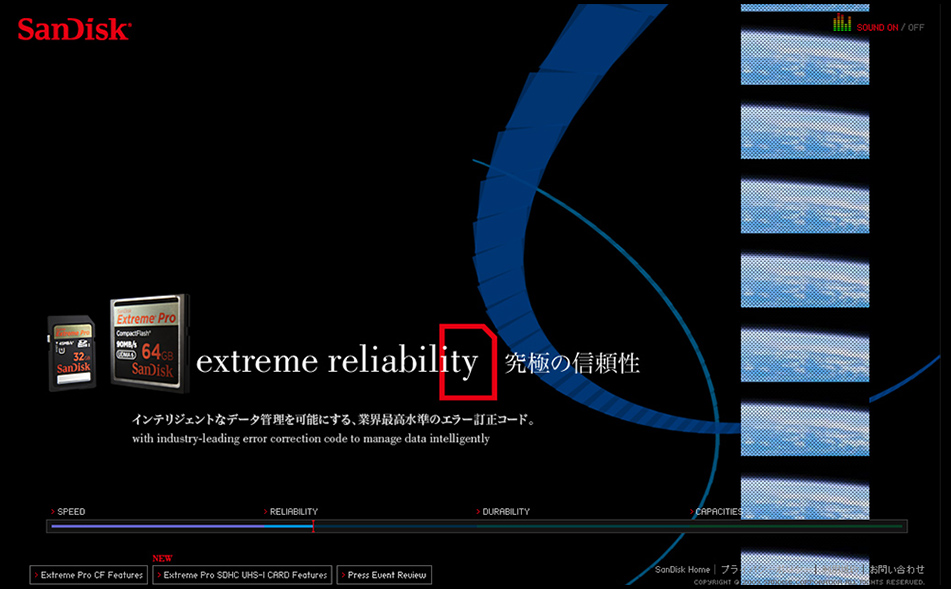This screenshot has width=951, height=589.
Task: Select the 64GB CompactFlash card image
Action: pos(147,340)
